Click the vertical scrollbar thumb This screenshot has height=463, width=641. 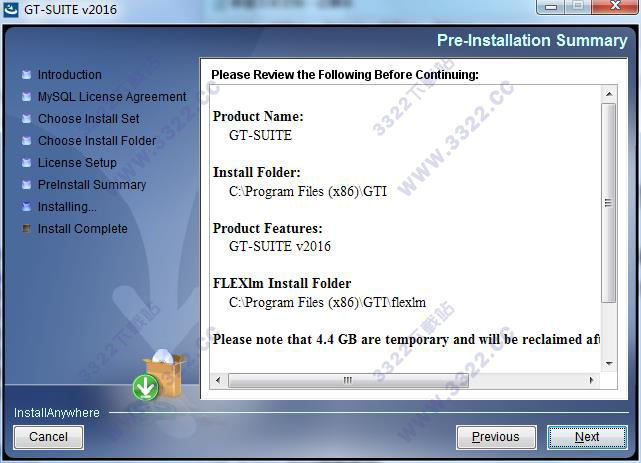pos(609,203)
